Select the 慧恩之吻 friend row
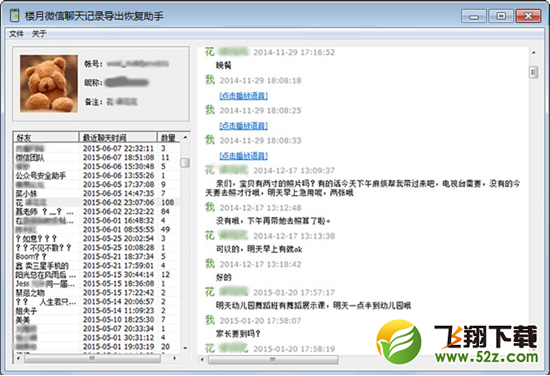Image resolution: width=550 pixels, height=376 pixels. tap(97, 293)
